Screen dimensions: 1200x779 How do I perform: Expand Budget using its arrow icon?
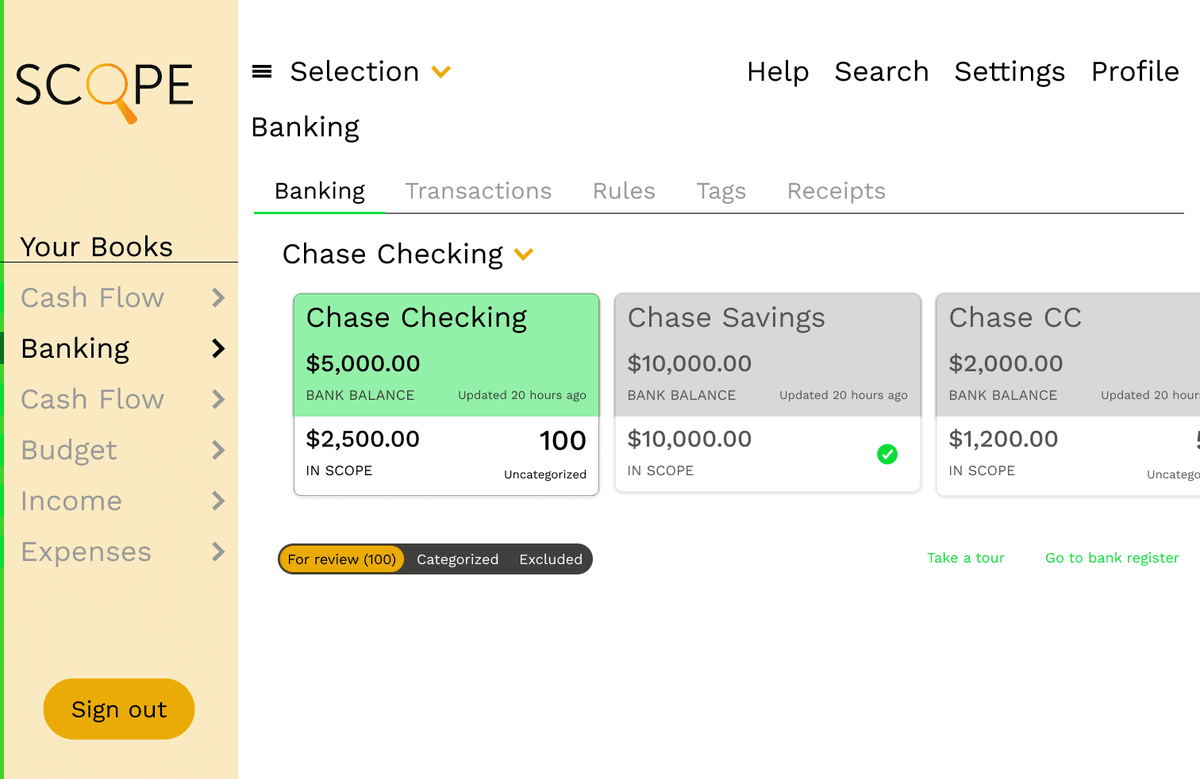218,450
